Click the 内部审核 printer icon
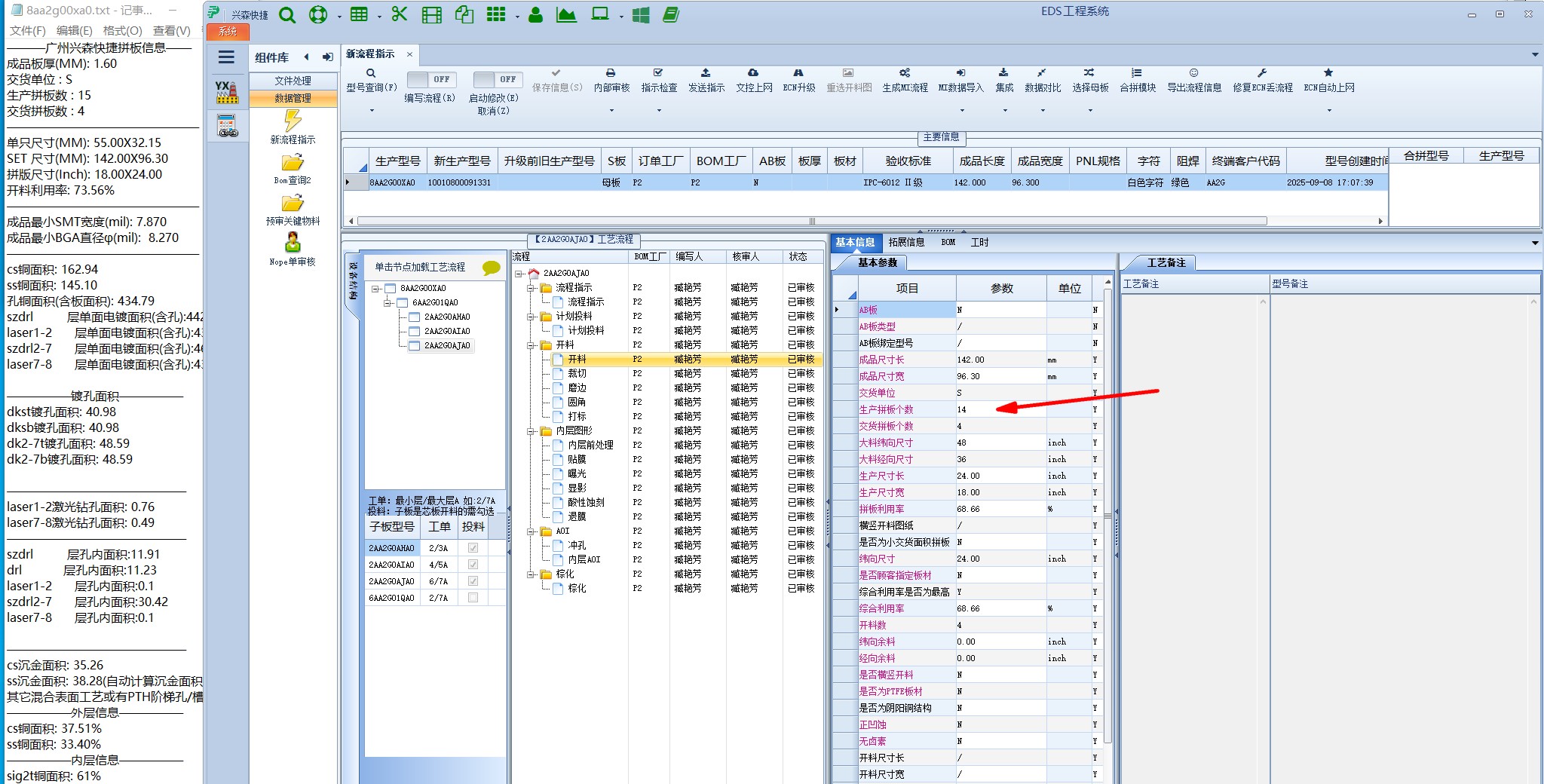Image resolution: width=1544 pixels, height=784 pixels. click(611, 73)
